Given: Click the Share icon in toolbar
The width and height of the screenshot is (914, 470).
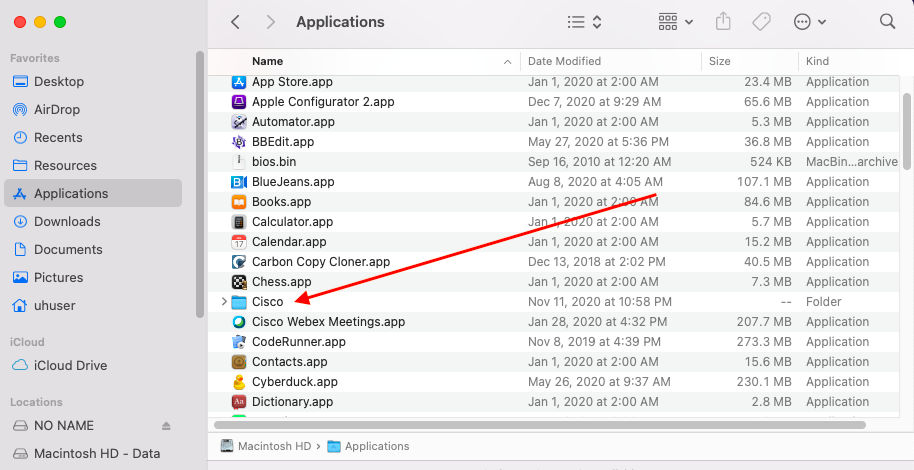Looking at the screenshot, I should pos(724,22).
